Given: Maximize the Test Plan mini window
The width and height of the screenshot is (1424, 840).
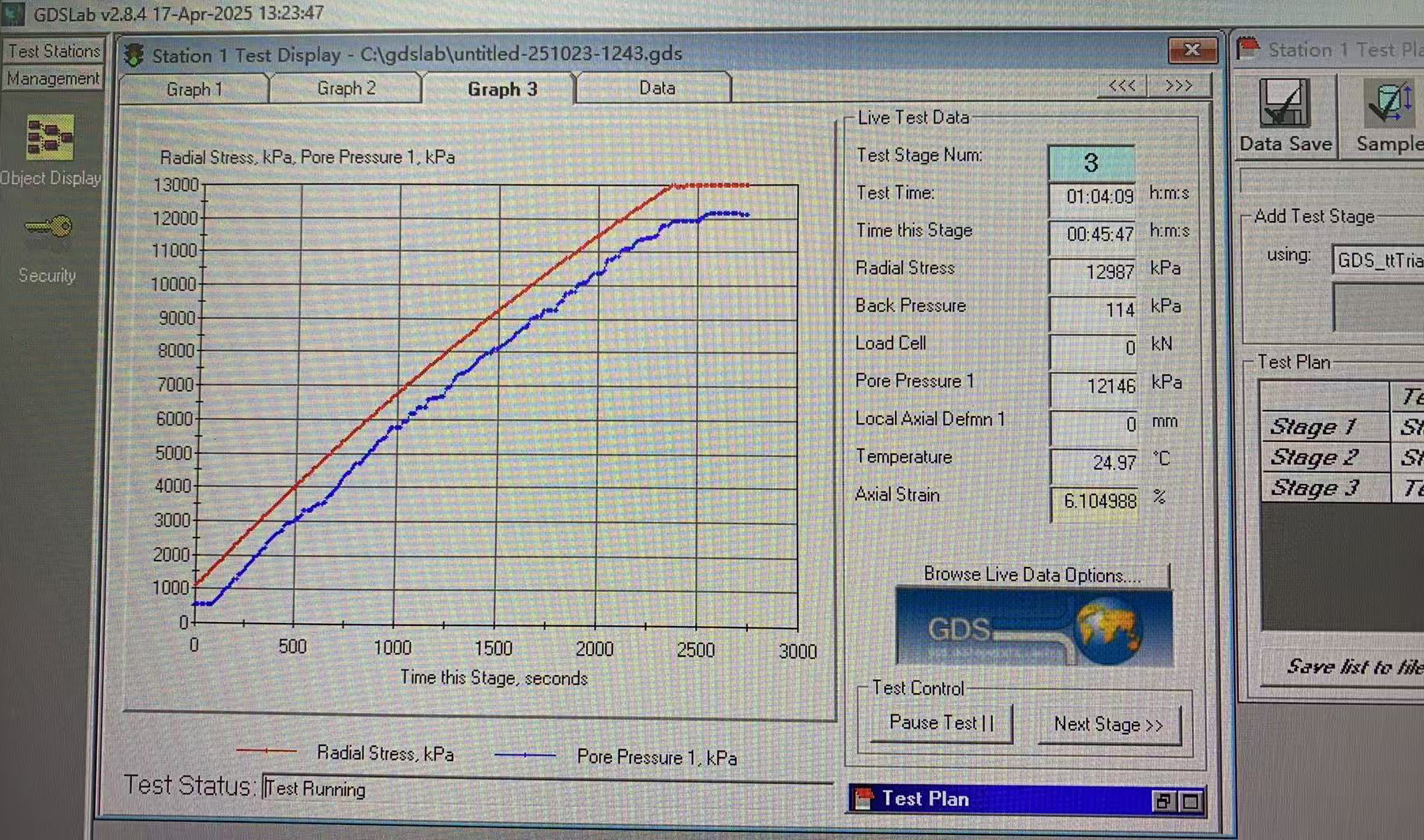Looking at the screenshot, I should (1191, 801).
